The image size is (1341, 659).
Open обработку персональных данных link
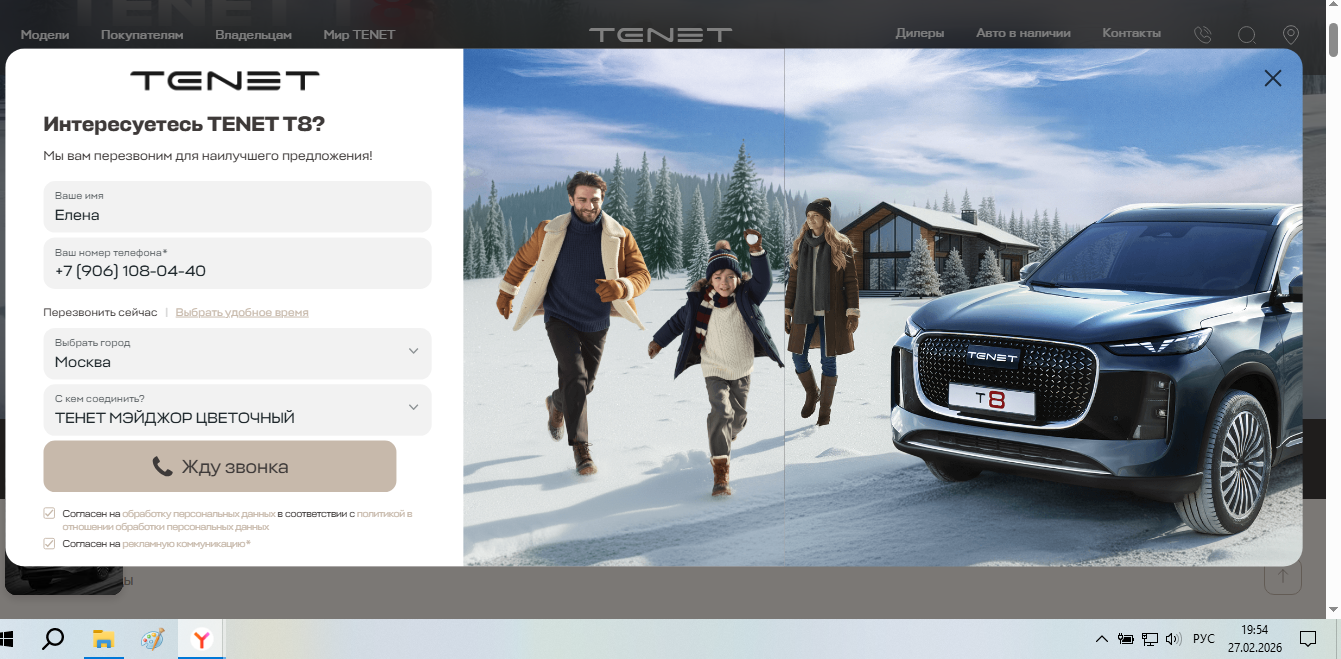(199, 513)
